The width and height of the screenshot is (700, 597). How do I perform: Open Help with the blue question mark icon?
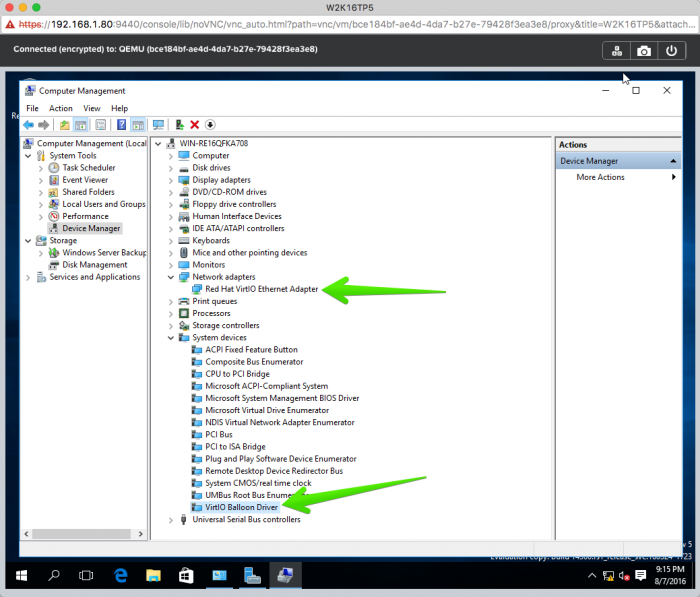point(121,125)
